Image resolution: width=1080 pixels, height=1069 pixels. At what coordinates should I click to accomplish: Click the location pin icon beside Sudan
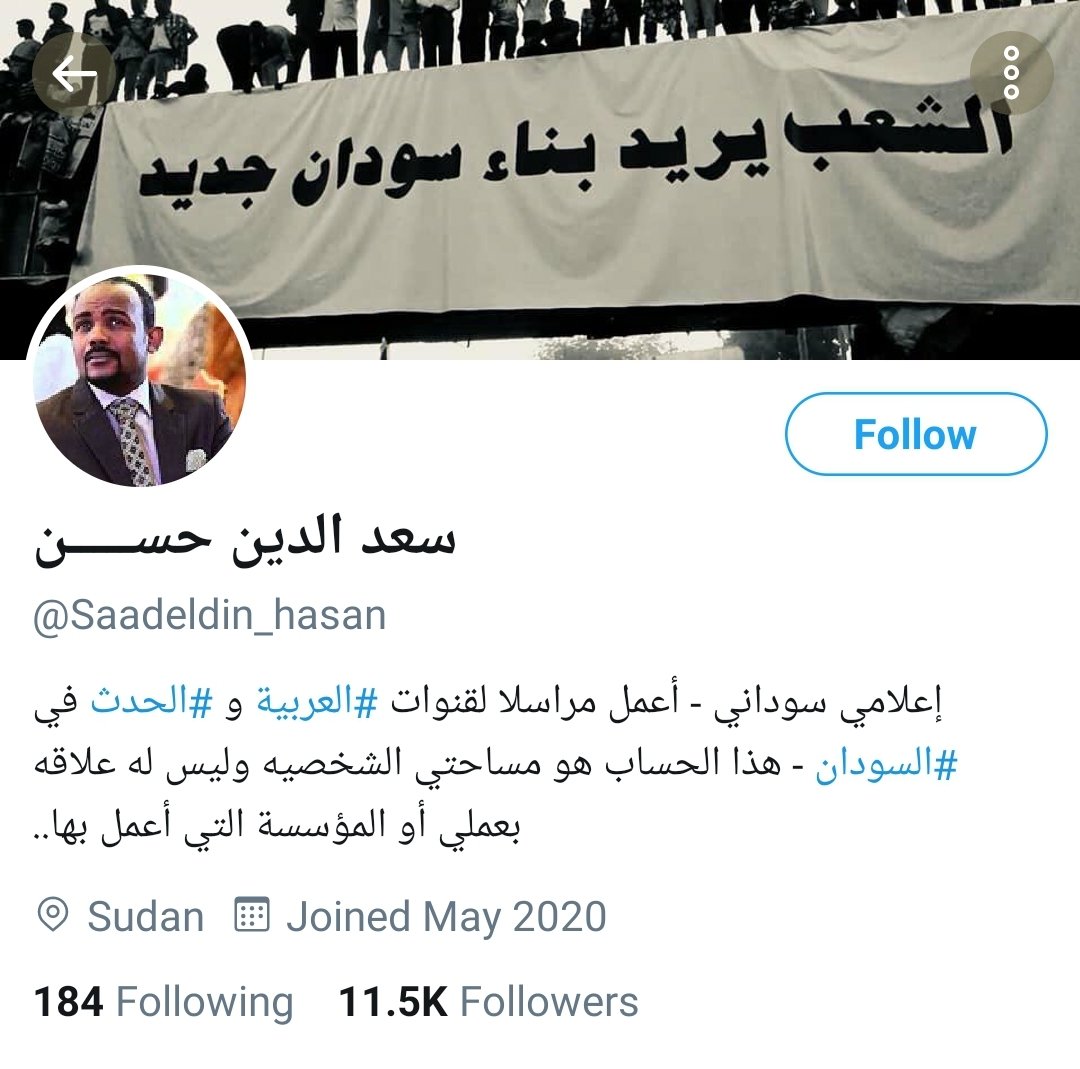(52, 915)
